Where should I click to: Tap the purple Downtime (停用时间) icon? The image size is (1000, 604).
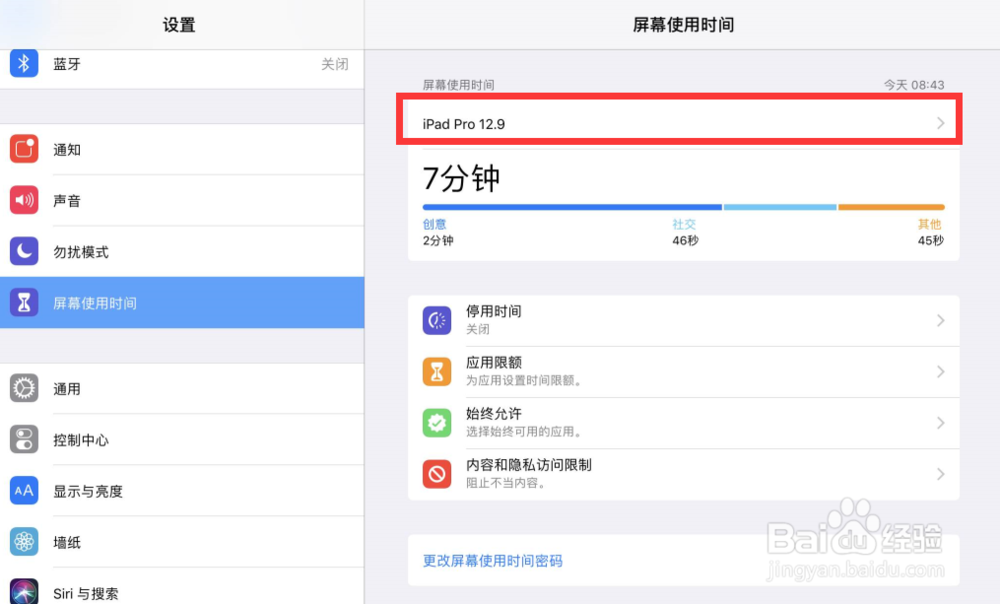click(437, 320)
